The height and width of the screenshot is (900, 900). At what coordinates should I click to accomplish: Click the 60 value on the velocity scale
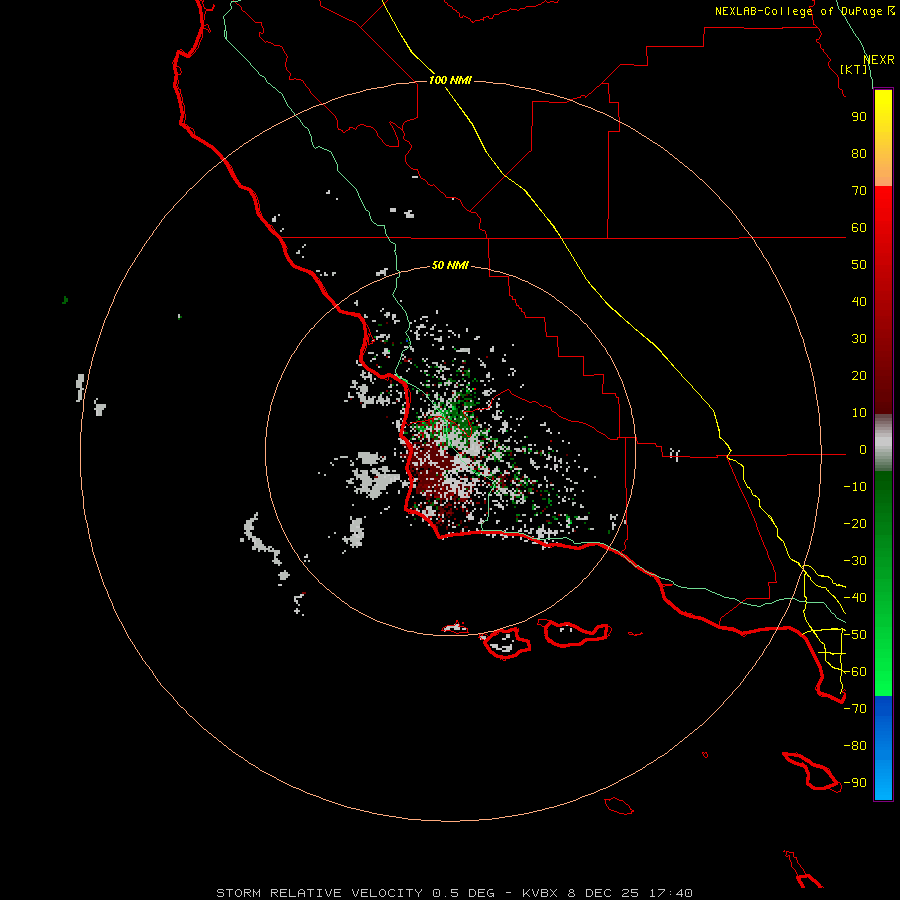point(859,228)
